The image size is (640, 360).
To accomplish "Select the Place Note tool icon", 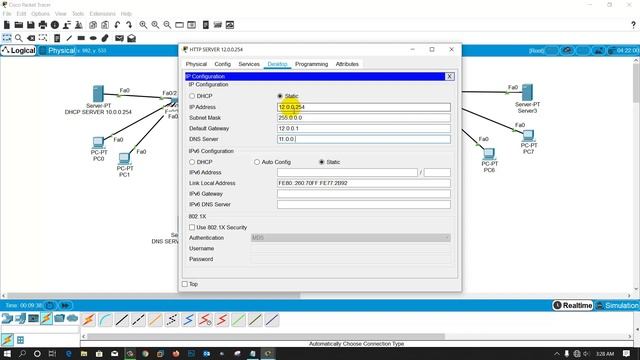I will pos(57,38).
